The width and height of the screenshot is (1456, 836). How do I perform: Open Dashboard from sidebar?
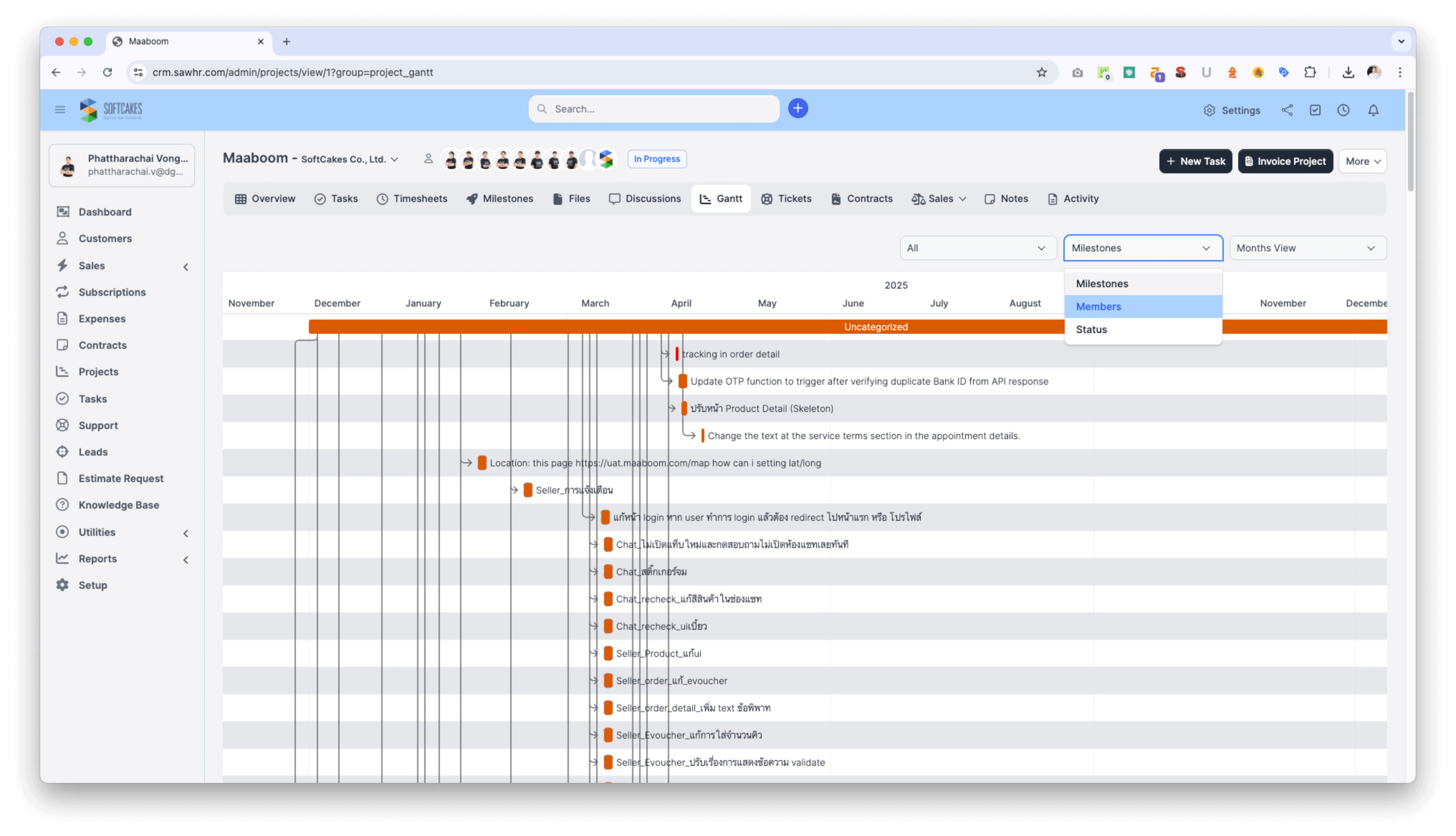pos(105,212)
